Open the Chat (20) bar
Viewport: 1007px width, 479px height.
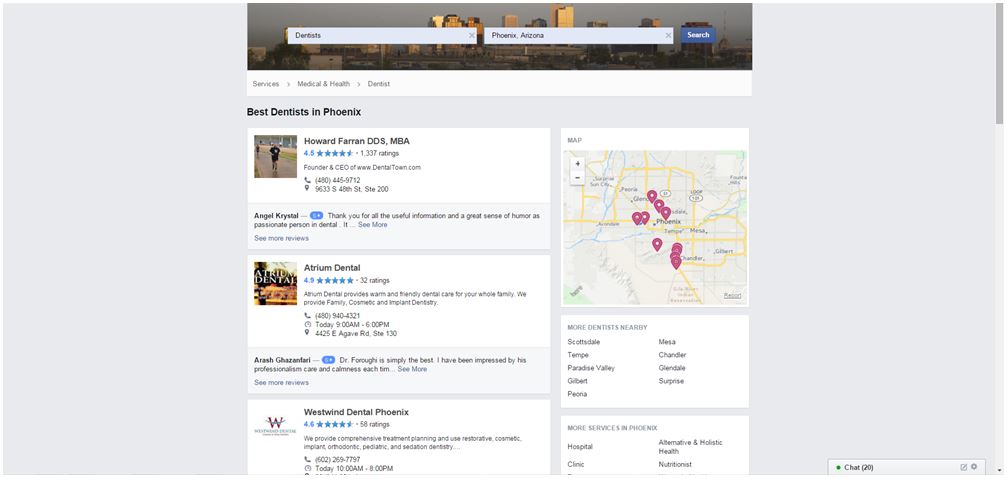pyautogui.click(x=906, y=467)
